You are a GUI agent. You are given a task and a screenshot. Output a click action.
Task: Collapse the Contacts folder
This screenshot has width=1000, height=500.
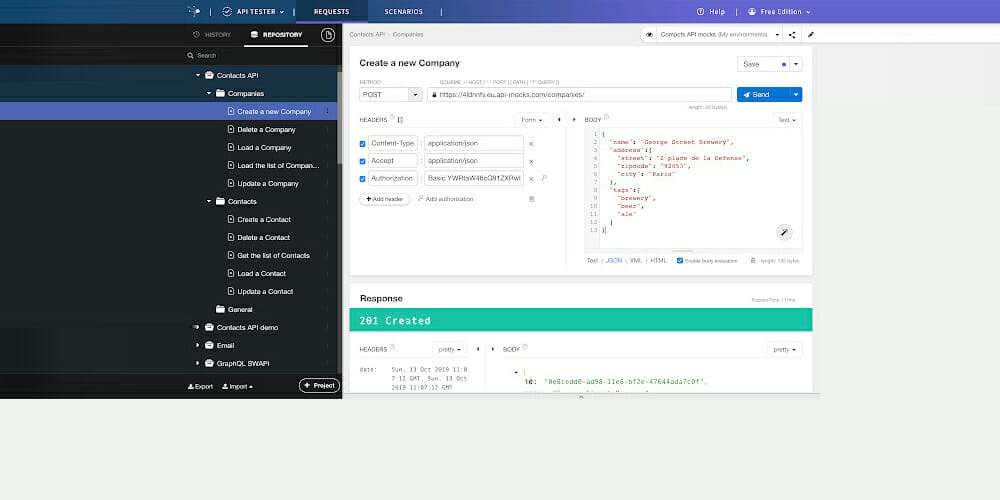[209, 202]
